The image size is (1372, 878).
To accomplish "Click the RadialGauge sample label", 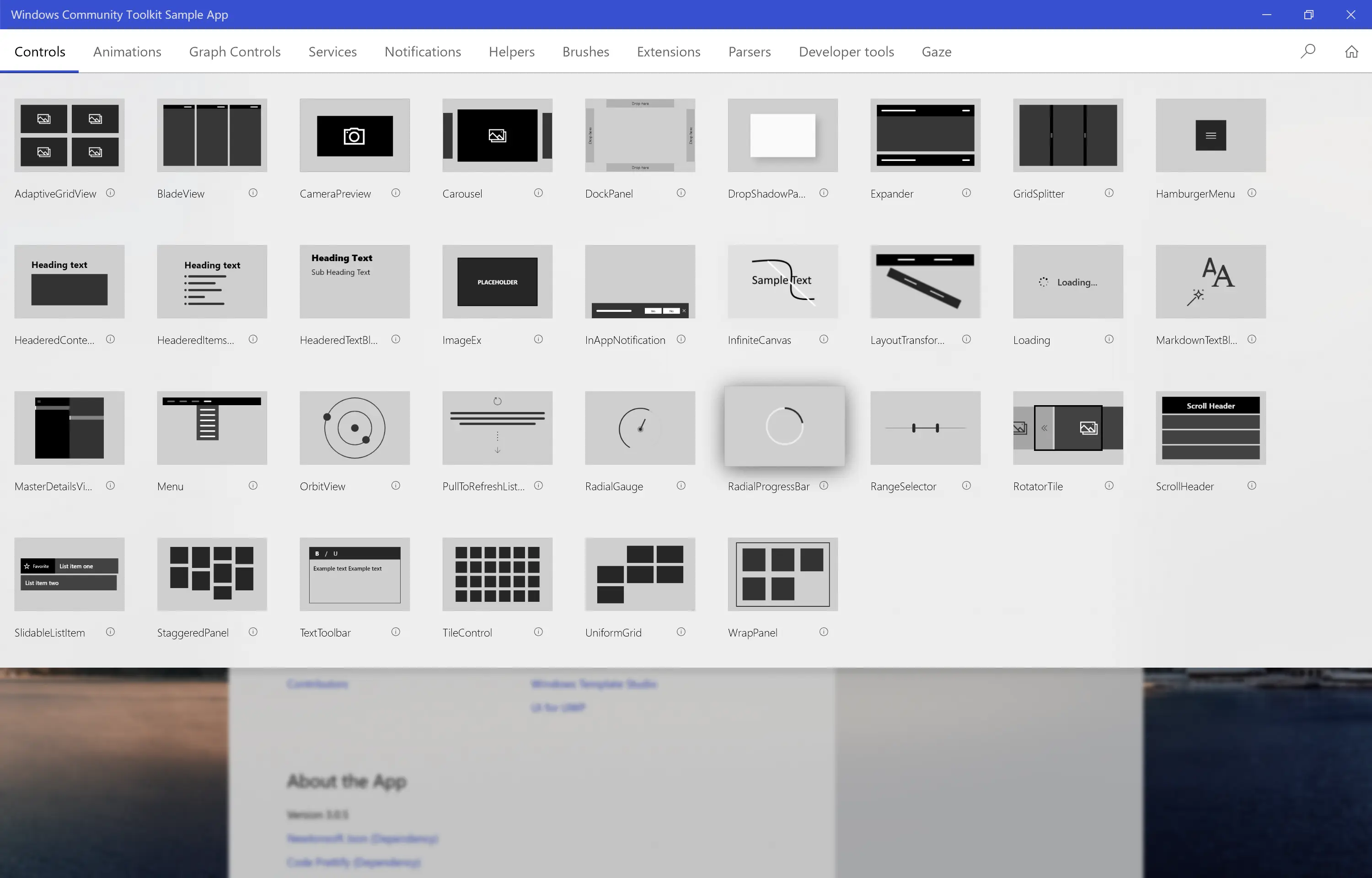I will click(614, 486).
